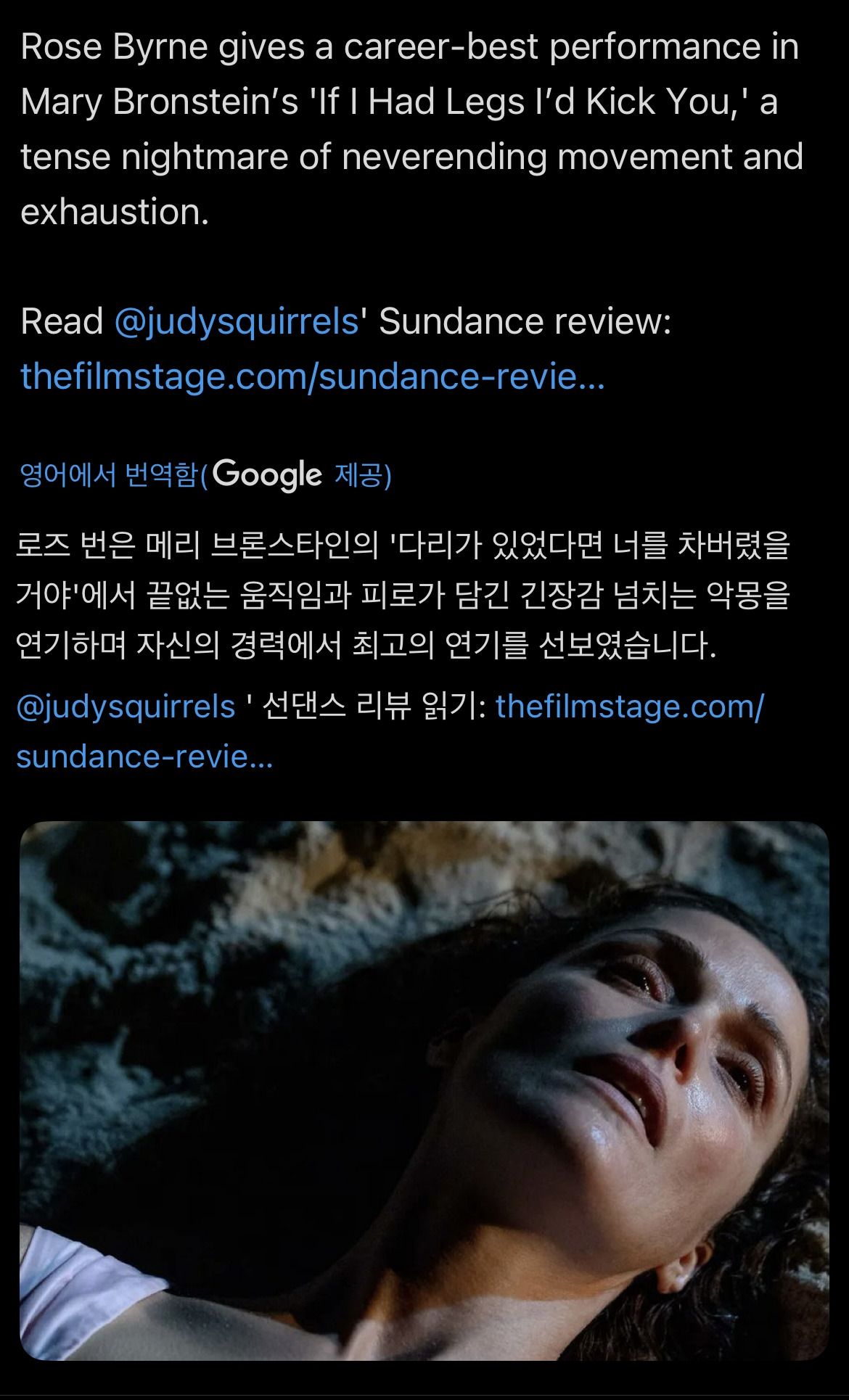Tap the Korean translated paragraph starting '로즈 번은'
Viewport: 849px width, 1400px height.
coord(403,595)
